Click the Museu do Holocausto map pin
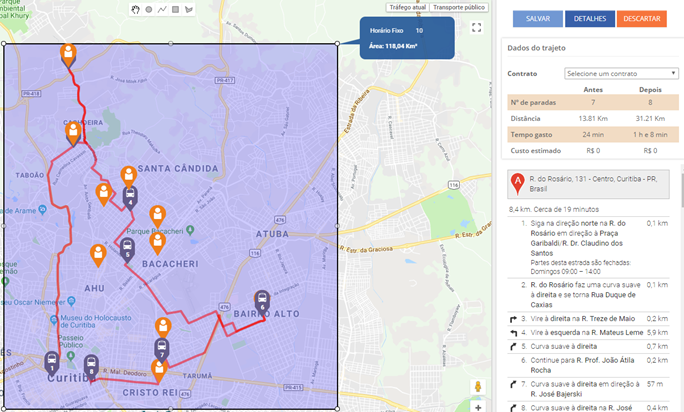Image resolution: width=684 pixels, height=412 pixels. 54,320
